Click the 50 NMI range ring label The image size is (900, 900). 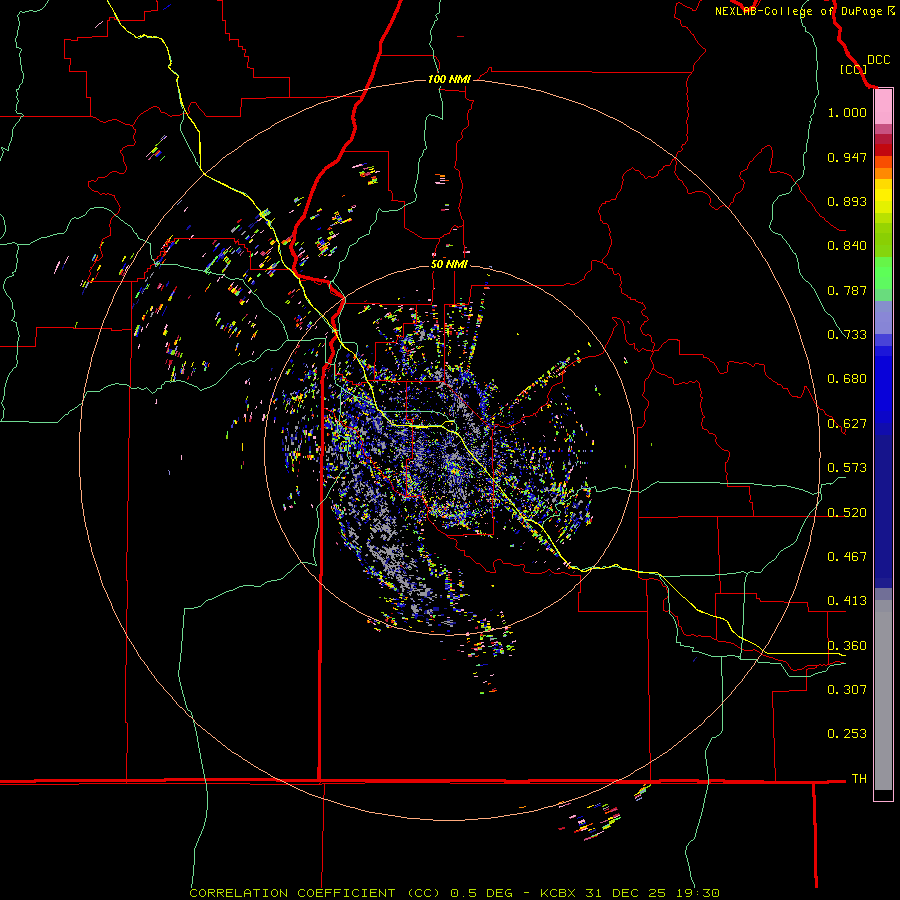pos(449,264)
